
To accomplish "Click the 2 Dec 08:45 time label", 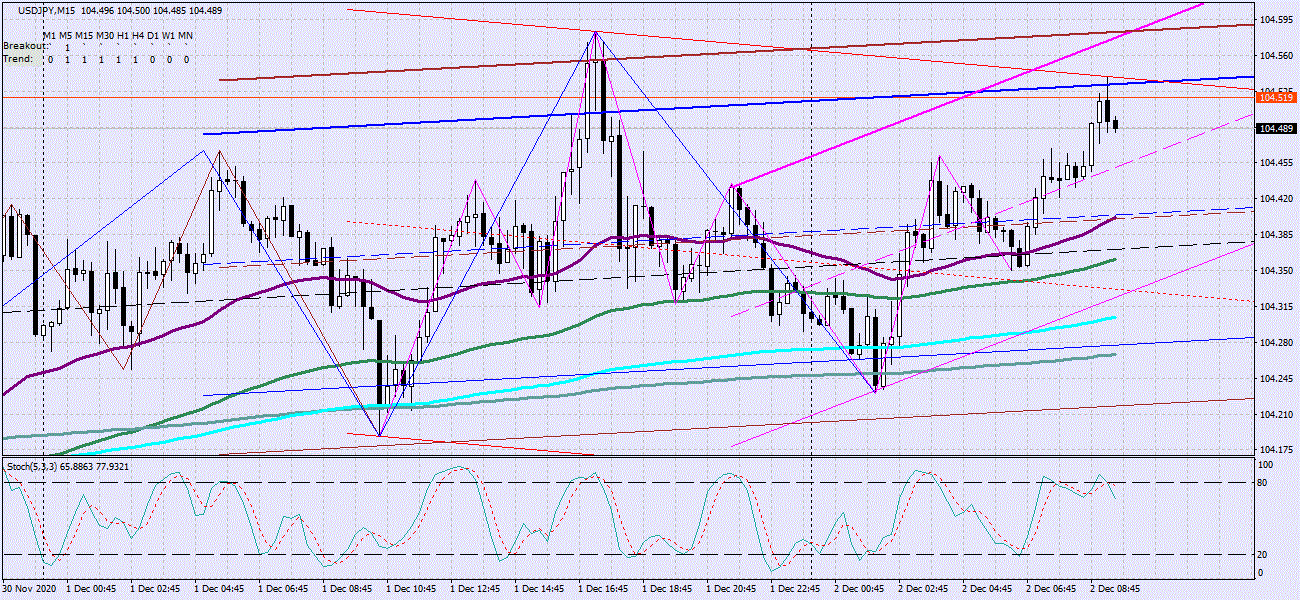I will 1116,589.
